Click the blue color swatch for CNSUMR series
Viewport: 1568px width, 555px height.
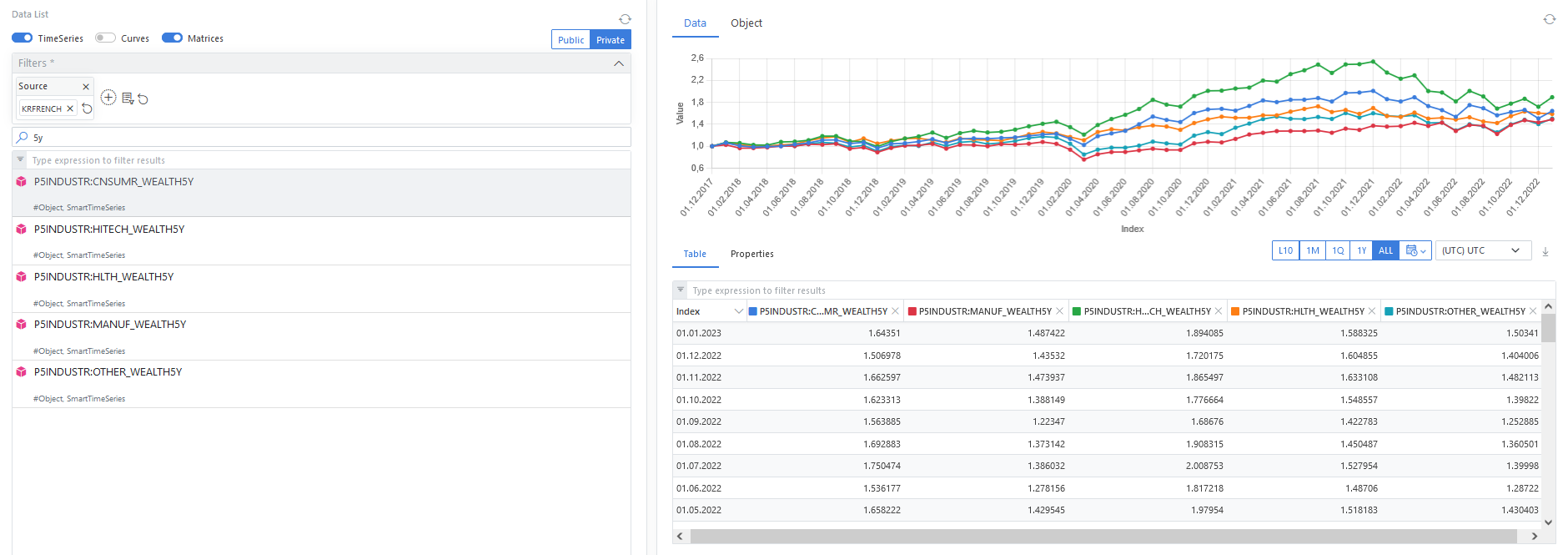[753, 311]
